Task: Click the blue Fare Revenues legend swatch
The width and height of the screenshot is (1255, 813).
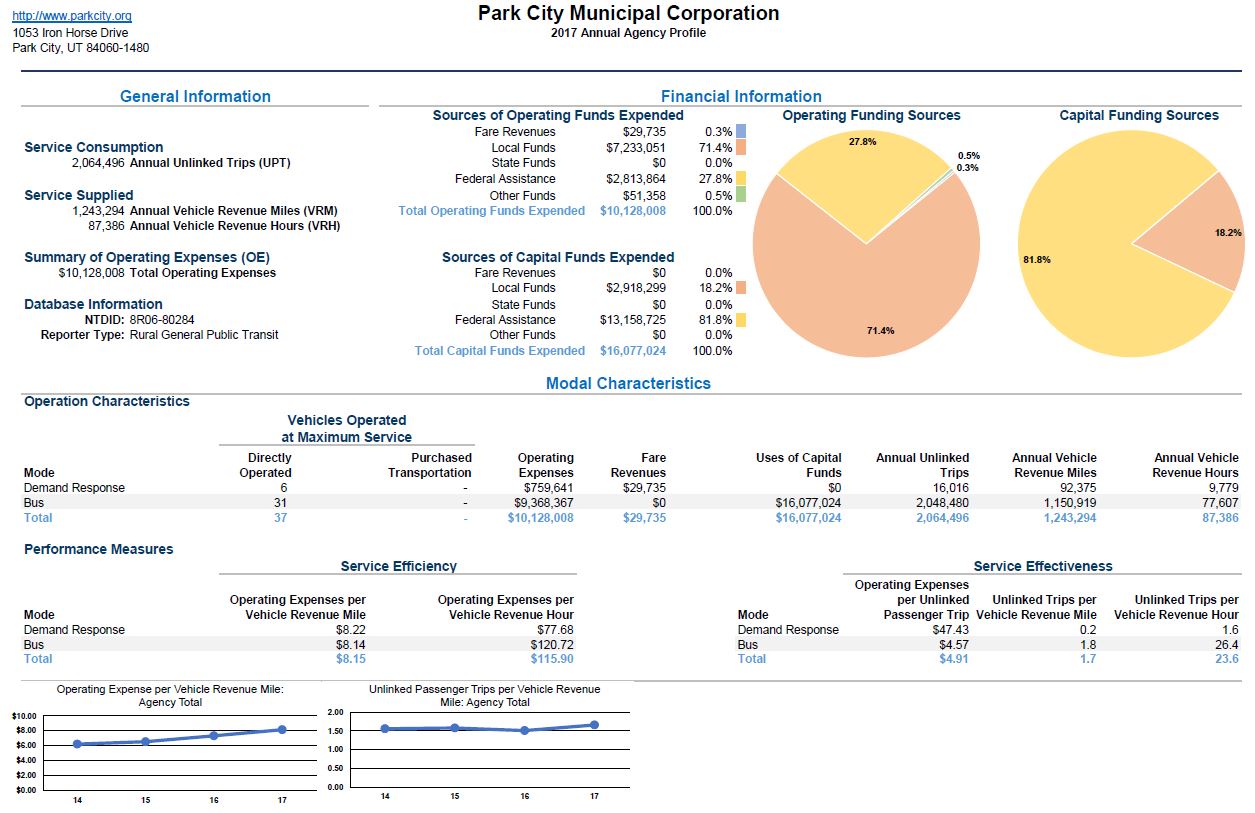Action: [x=741, y=132]
